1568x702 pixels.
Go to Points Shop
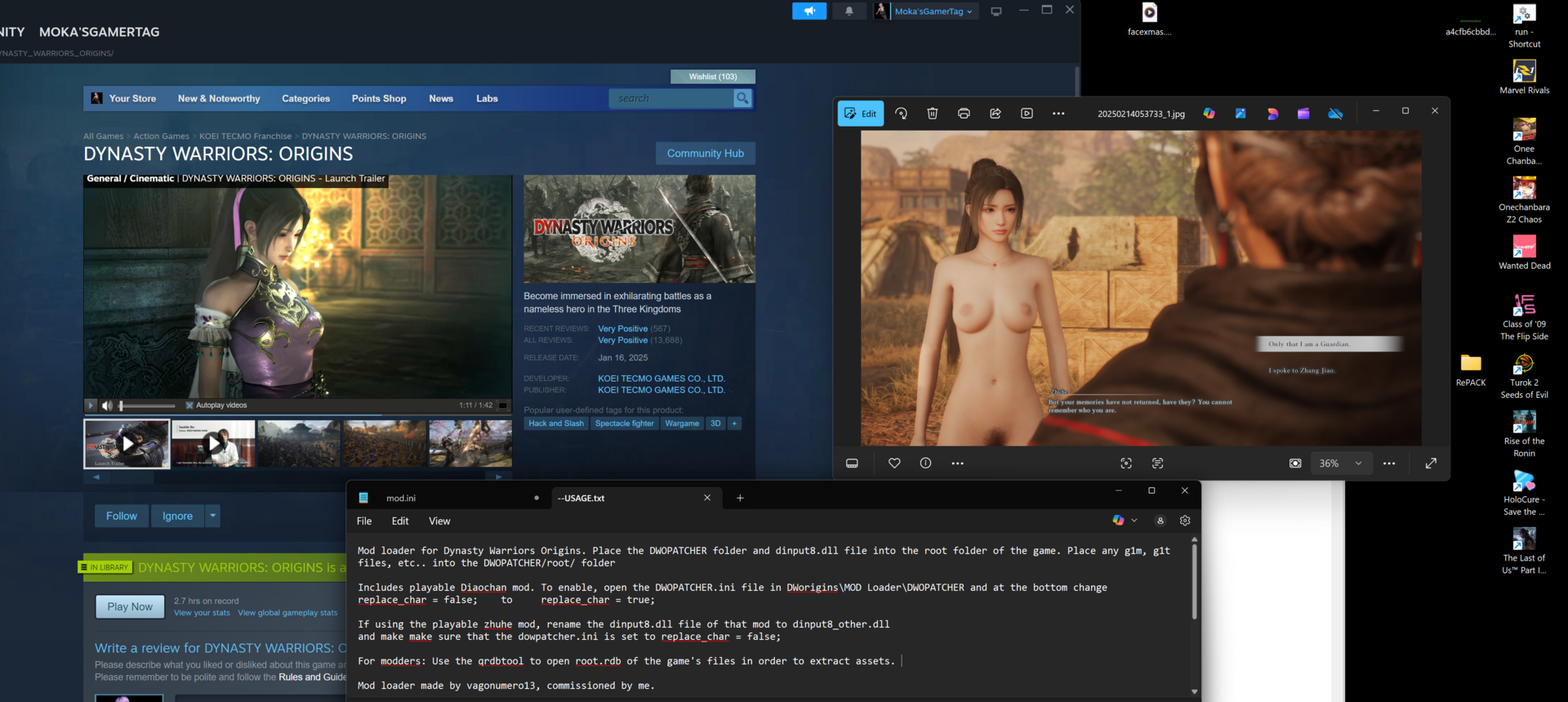[x=379, y=98]
